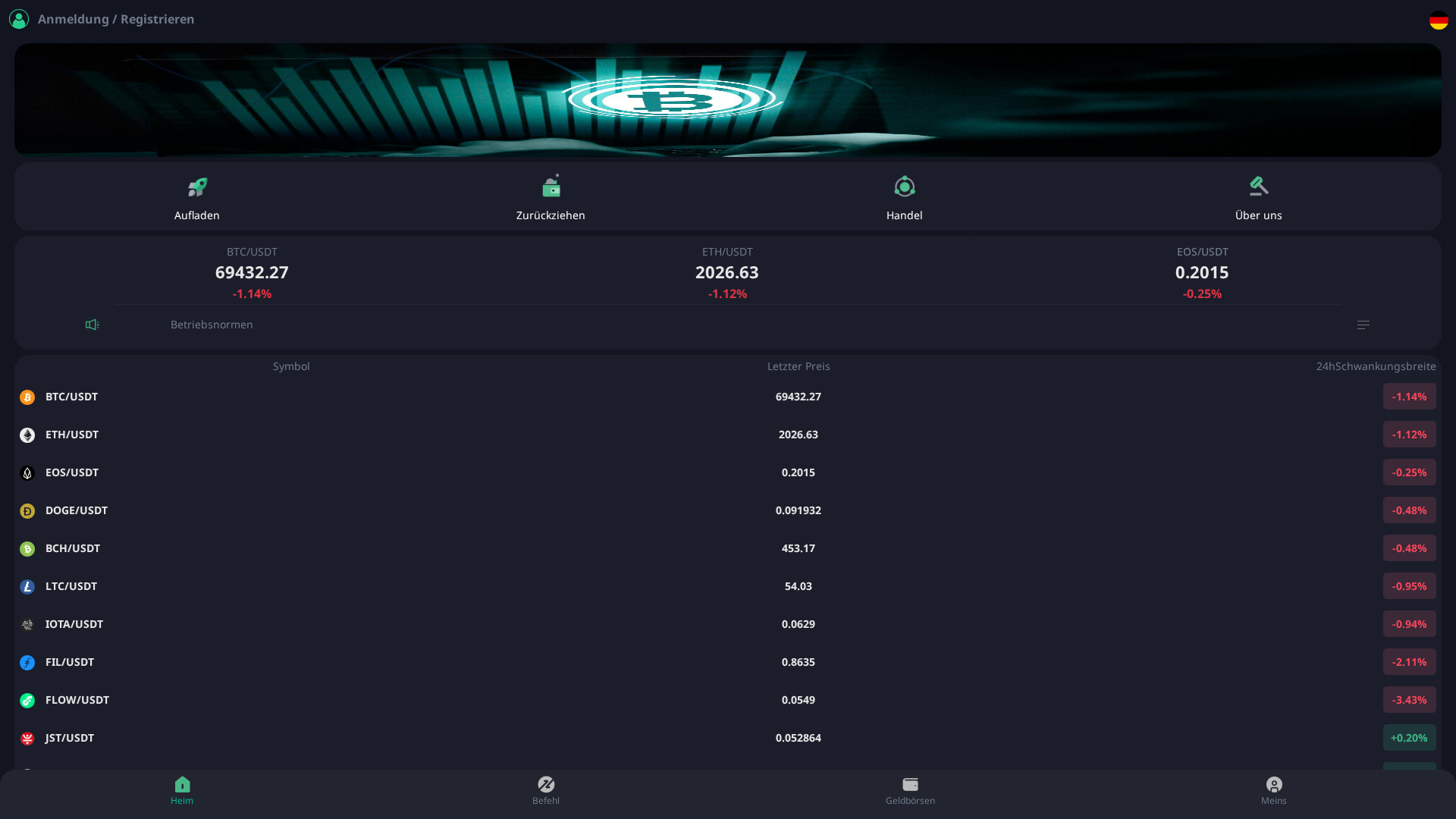Open the banner image with Bitcoin graphic

[x=728, y=99]
